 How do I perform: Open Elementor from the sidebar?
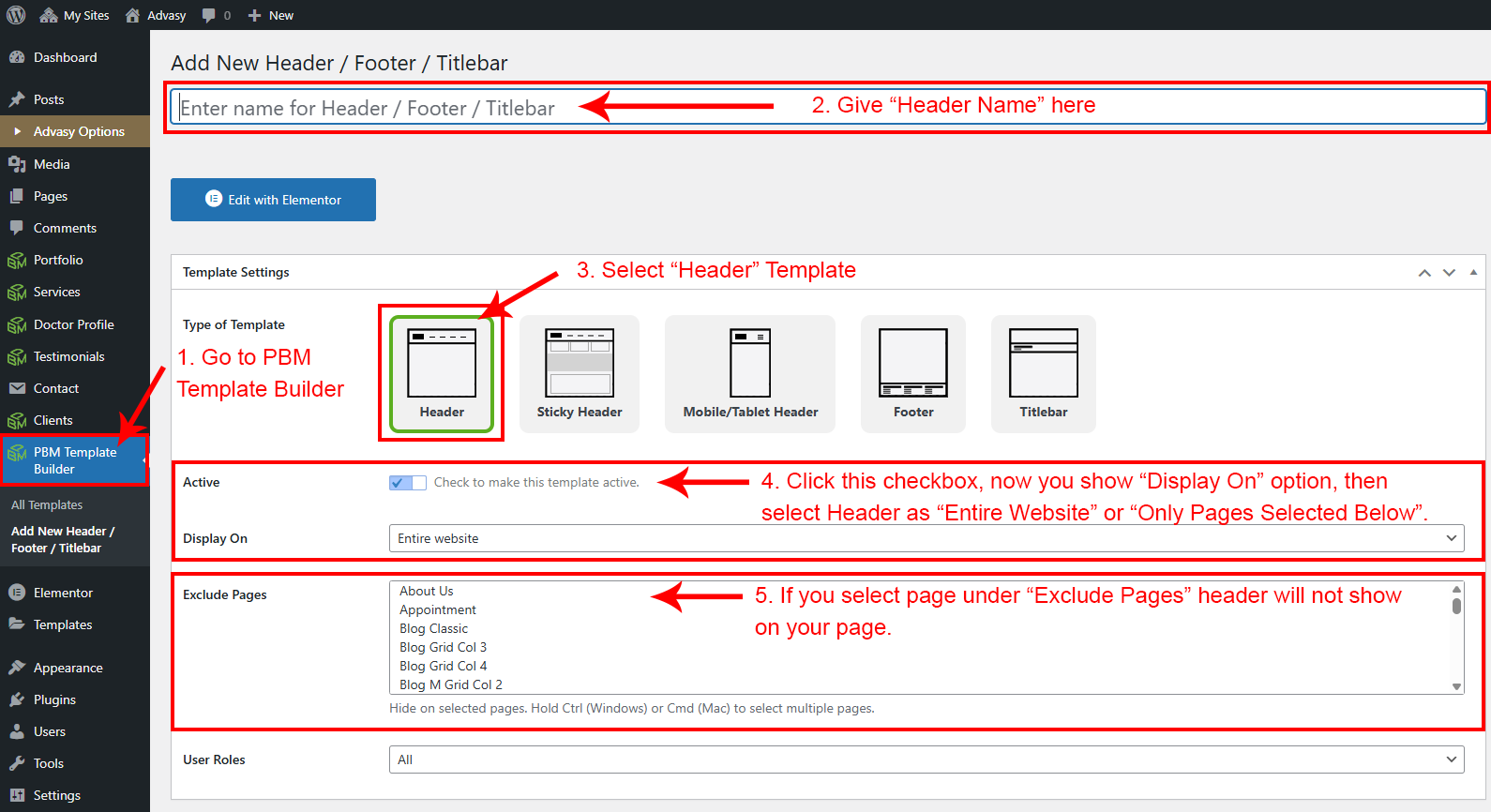tap(63, 593)
